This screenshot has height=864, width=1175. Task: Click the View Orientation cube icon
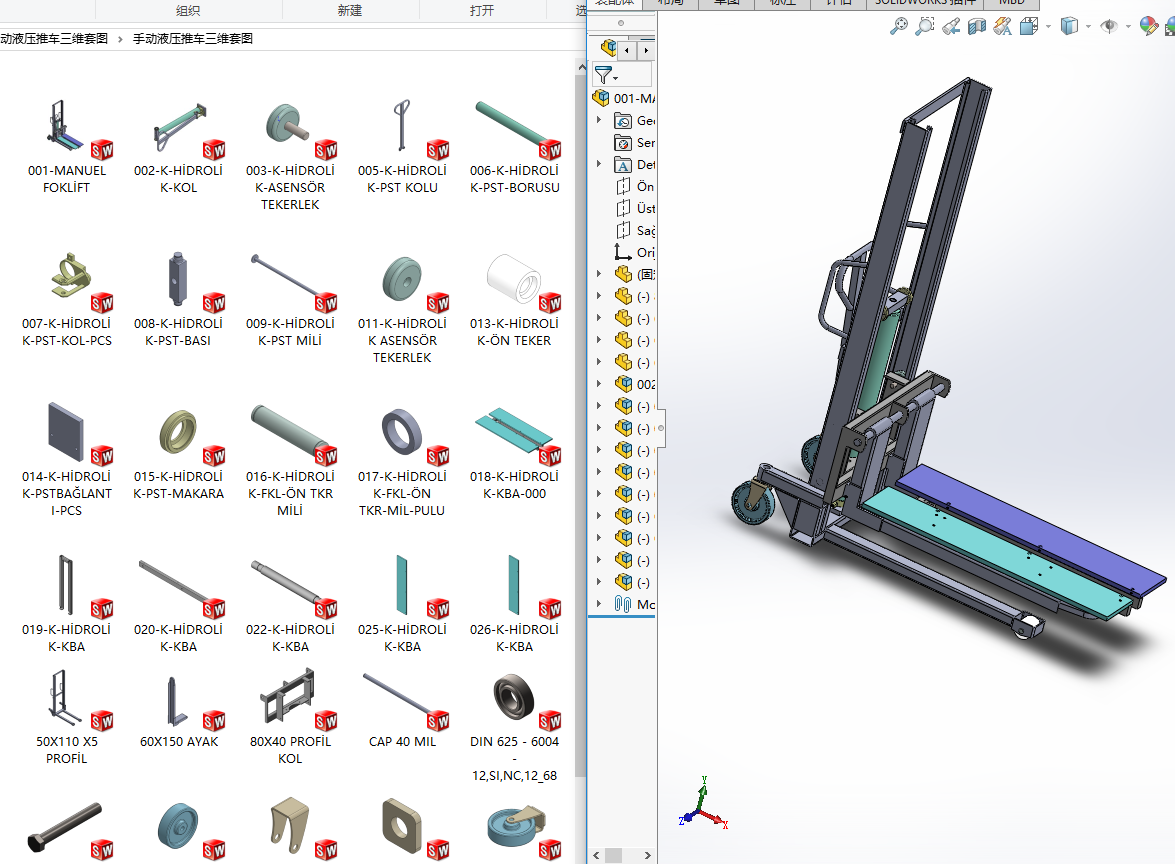pos(1029,27)
